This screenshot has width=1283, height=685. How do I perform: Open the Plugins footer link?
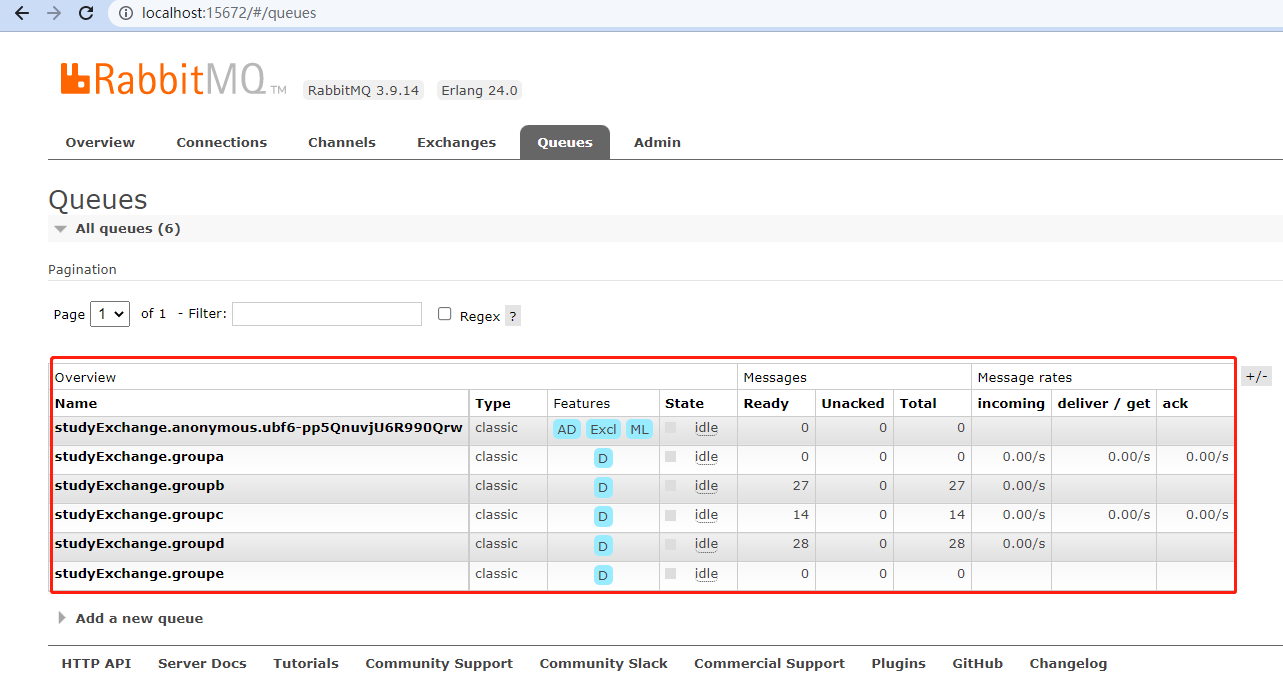pos(898,664)
